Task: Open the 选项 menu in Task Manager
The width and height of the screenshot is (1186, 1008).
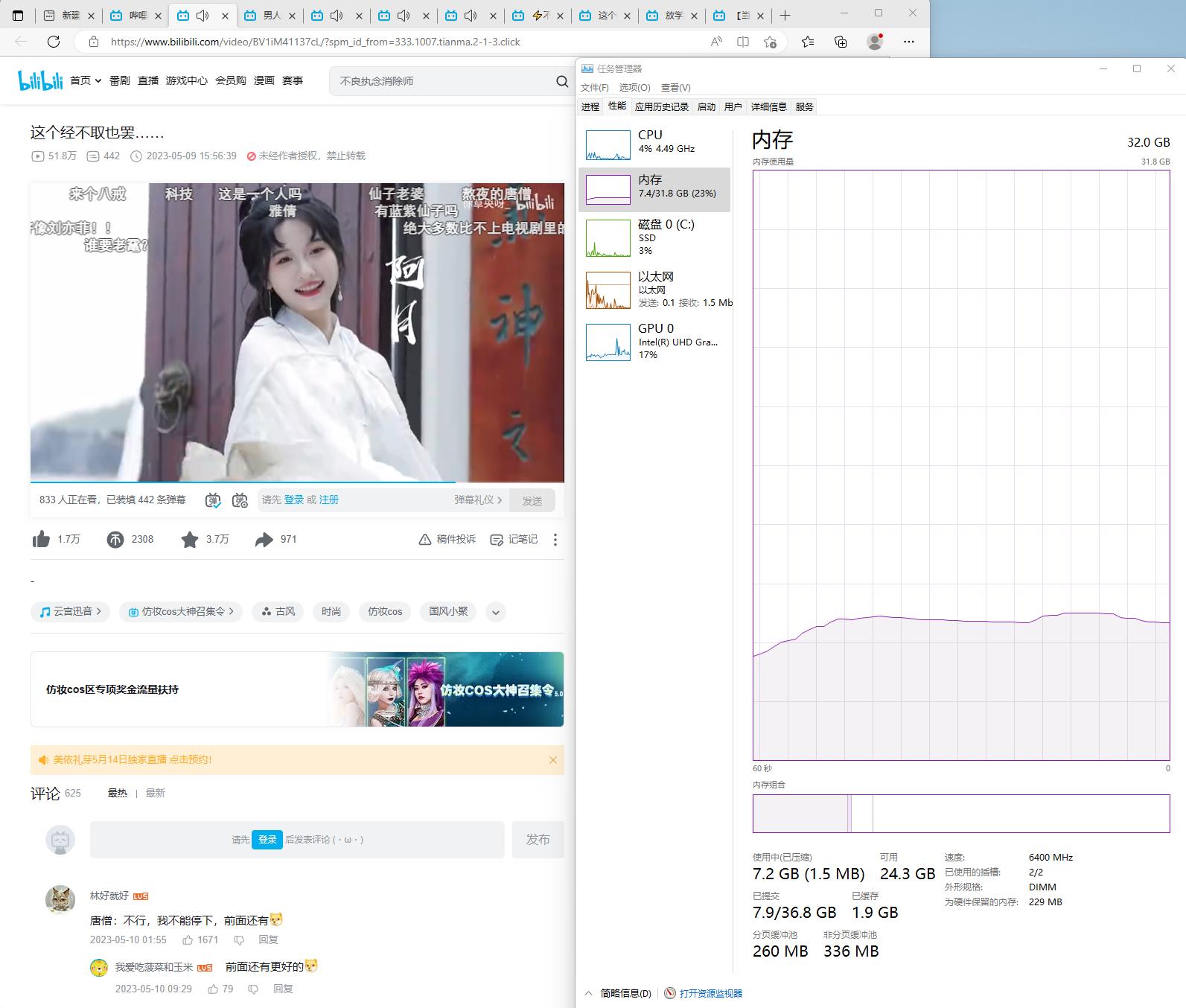Action: pos(634,88)
